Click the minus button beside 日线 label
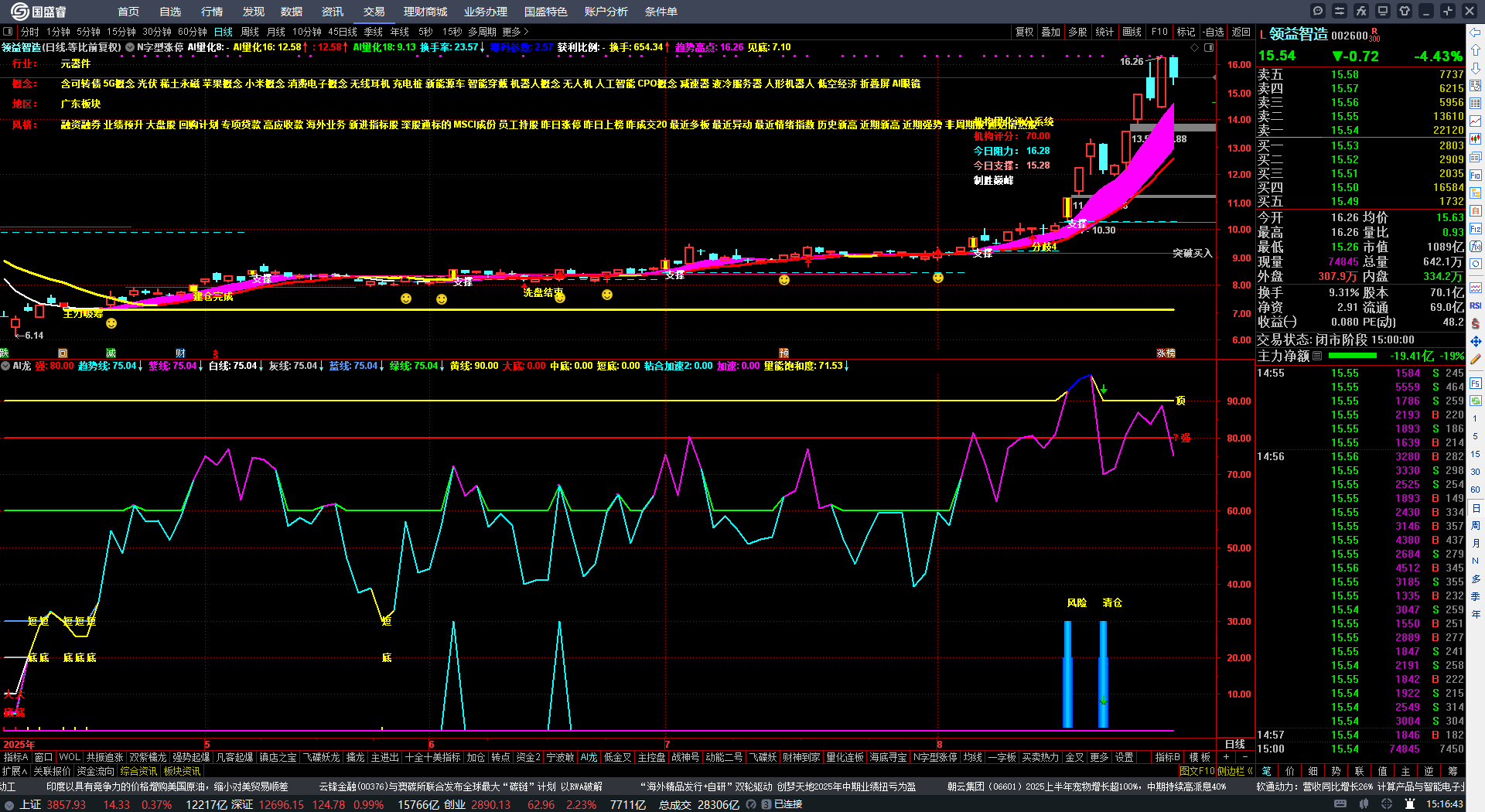 point(1244,757)
